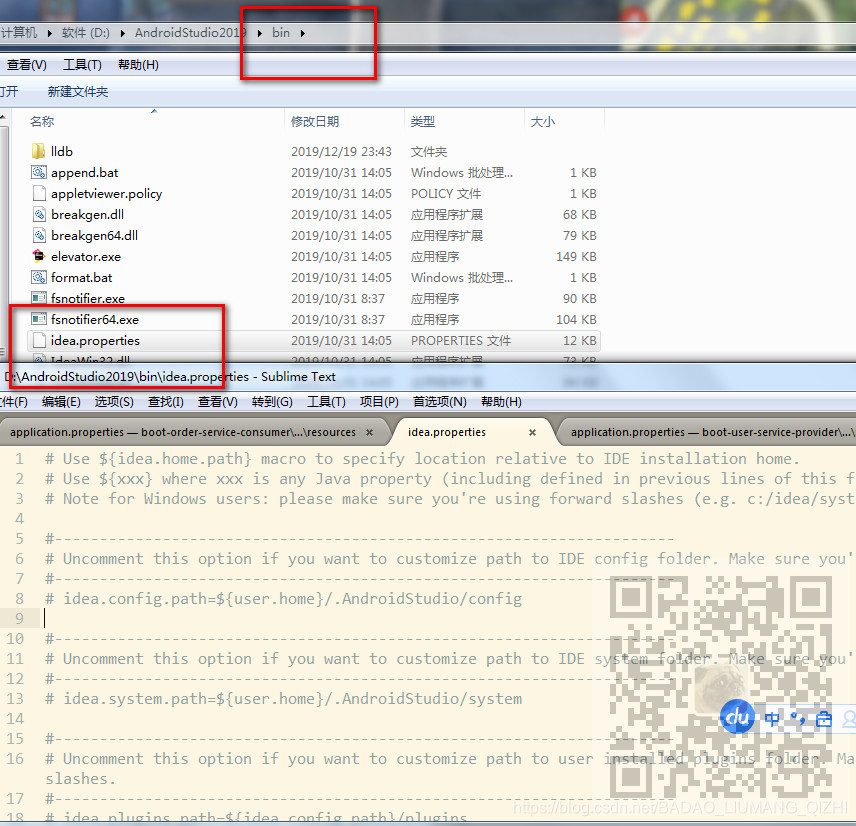Switch to boot-user-service-provider application.properties tab
Viewport: 856px width, 826px height.
pos(710,432)
